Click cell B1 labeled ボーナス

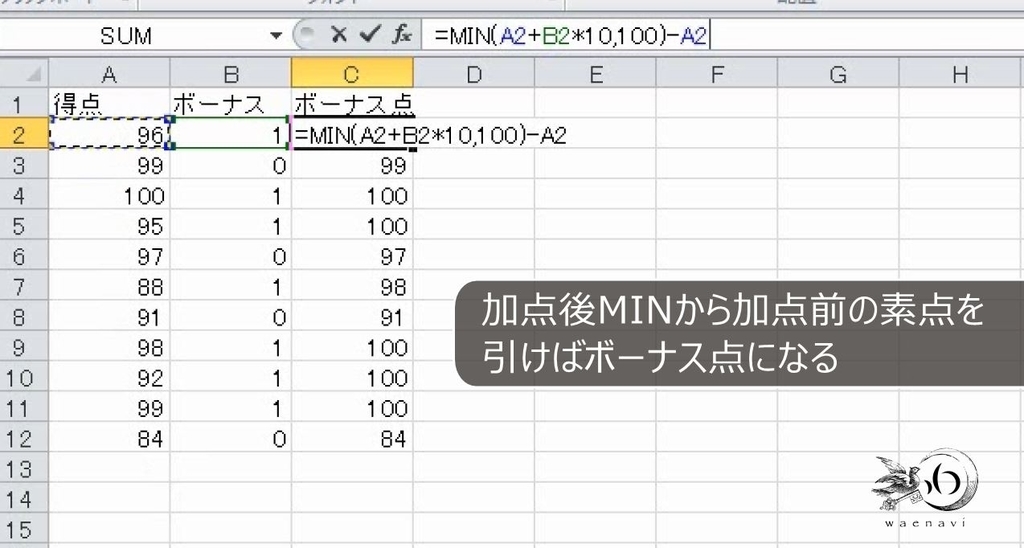pyautogui.click(x=231, y=104)
